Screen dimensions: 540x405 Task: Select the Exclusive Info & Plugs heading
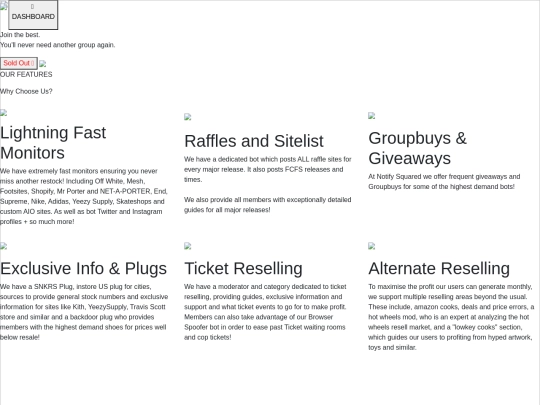coord(83,269)
